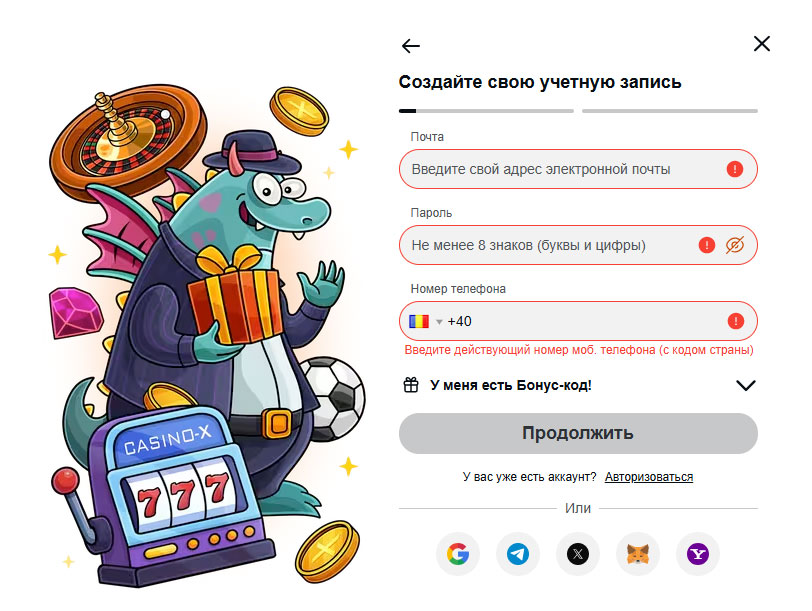Open the Авторизоваться login link
This screenshot has width=812, height=611.
click(x=648, y=477)
